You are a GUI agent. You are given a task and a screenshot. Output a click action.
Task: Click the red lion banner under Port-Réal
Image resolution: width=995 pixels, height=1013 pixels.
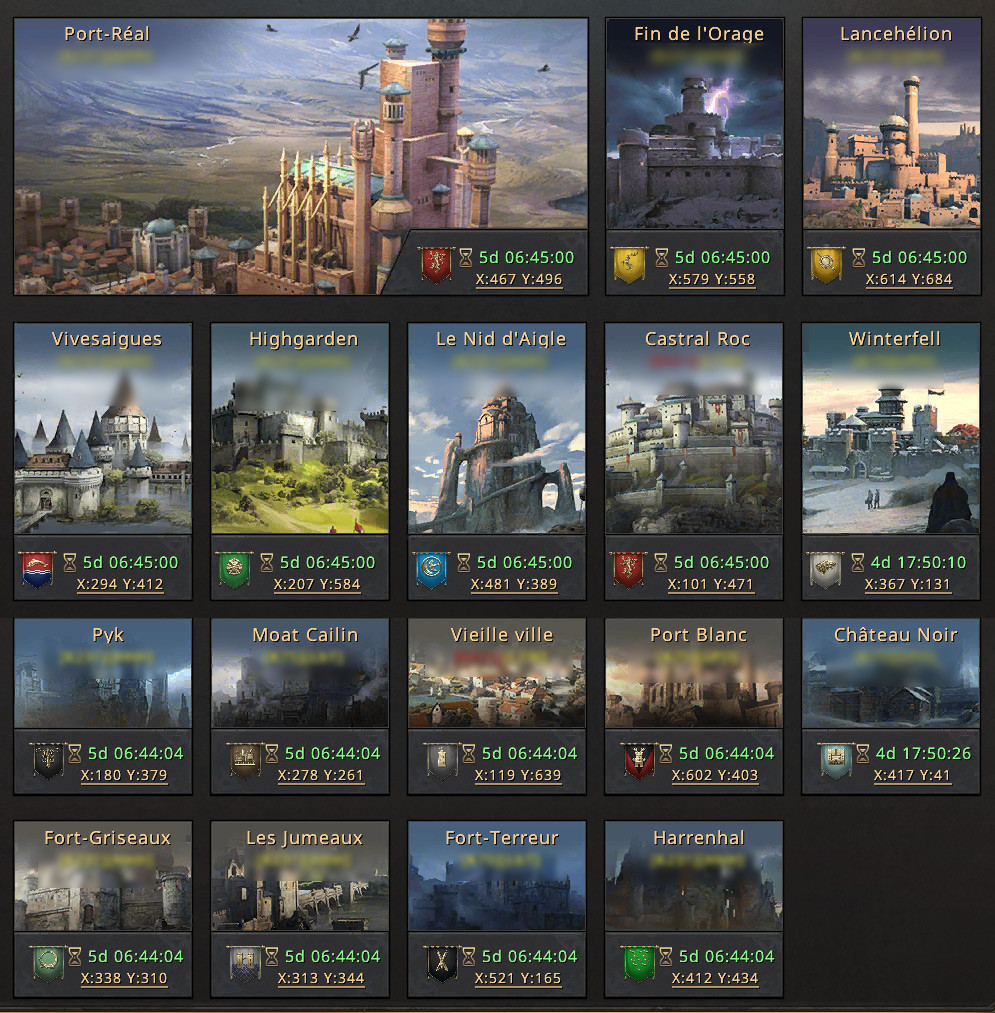coord(436,265)
